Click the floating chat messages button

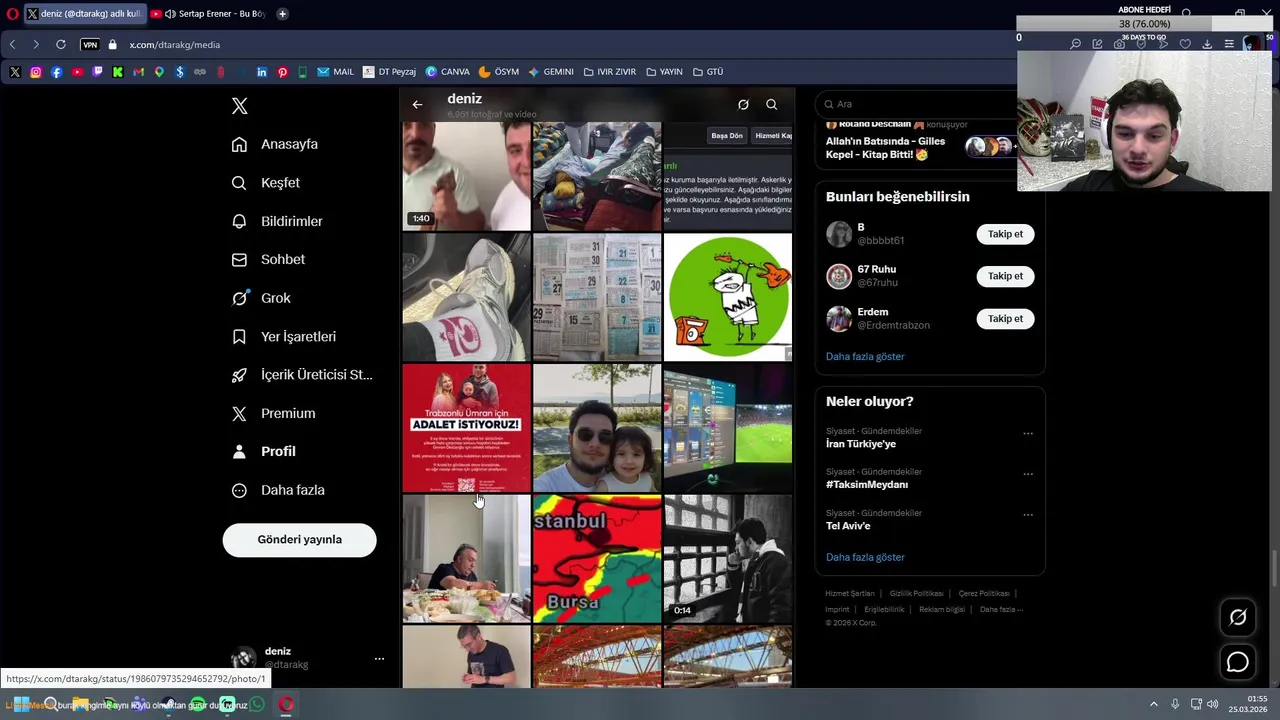click(x=1238, y=662)
